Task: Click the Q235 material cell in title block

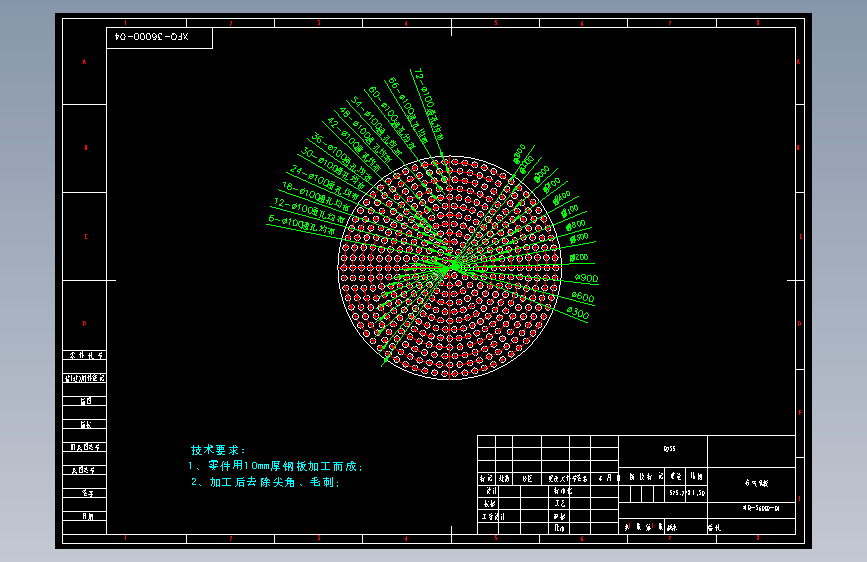Action: coord(663,451)
